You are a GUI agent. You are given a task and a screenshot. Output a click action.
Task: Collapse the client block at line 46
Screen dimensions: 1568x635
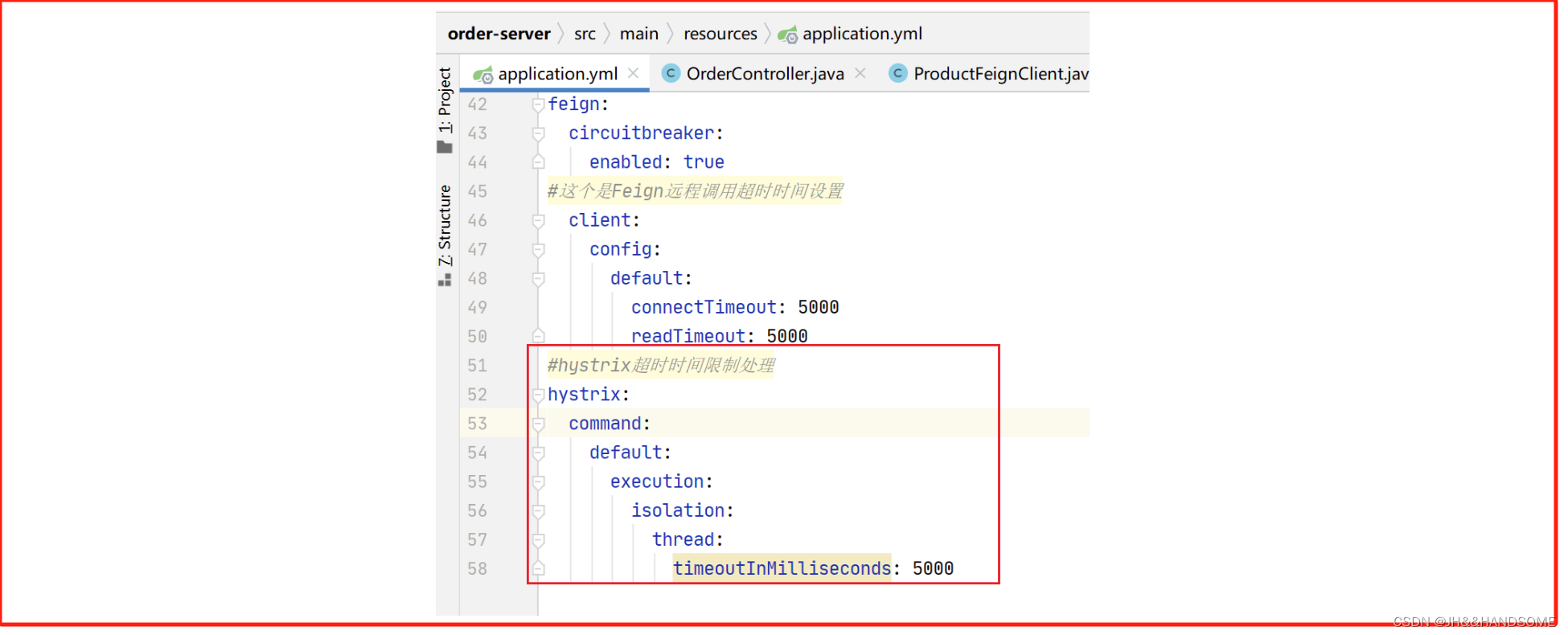click(538, 220)
